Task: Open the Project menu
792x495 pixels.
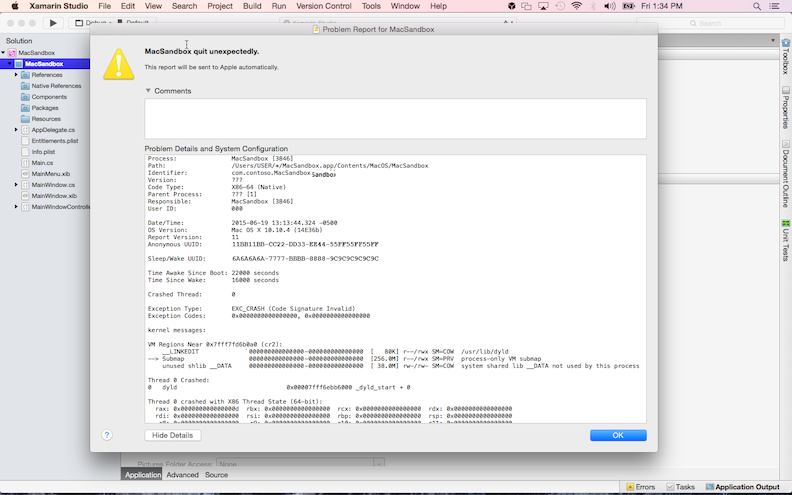Action: click(220, 6)
